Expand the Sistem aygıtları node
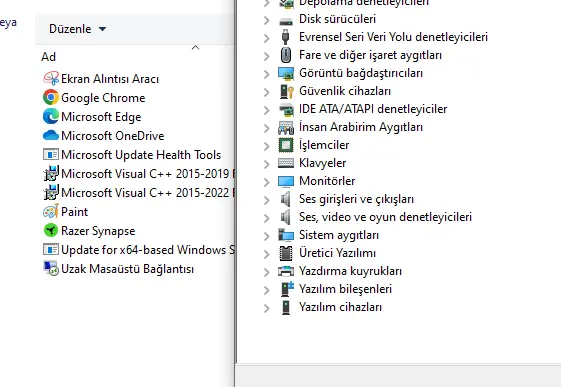The image size is (561, 387). click(267, 236)
